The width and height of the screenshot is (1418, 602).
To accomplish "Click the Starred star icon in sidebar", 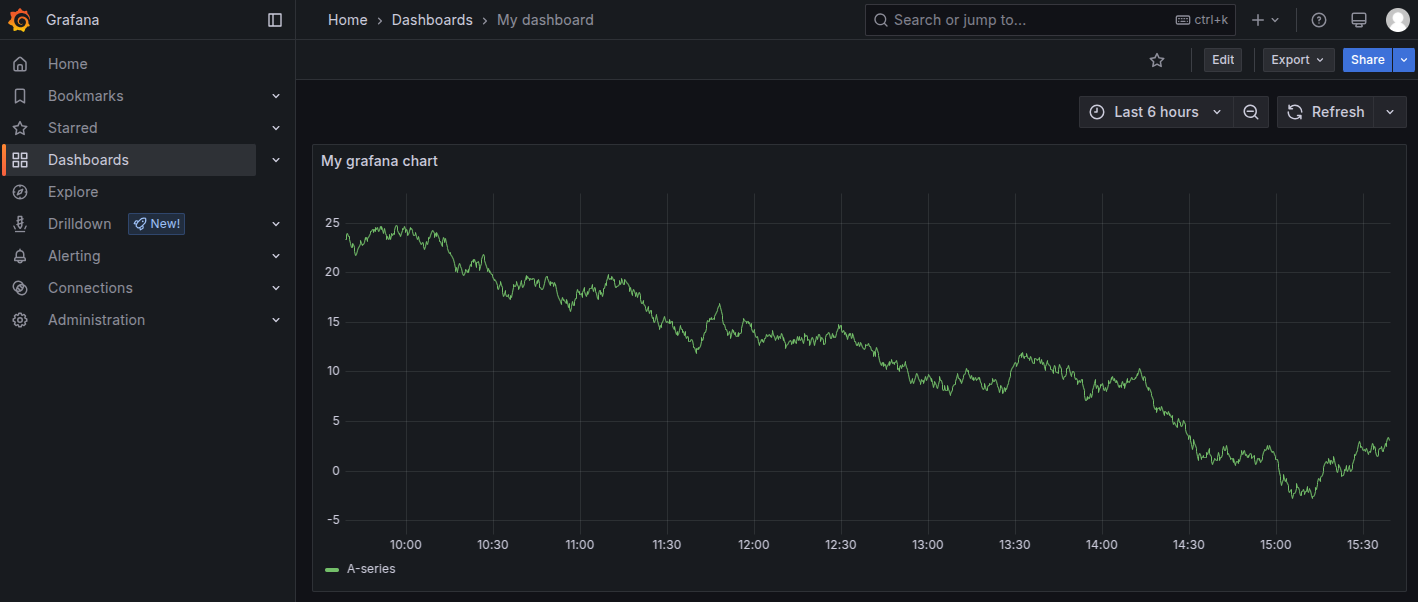I will (20, 128).
